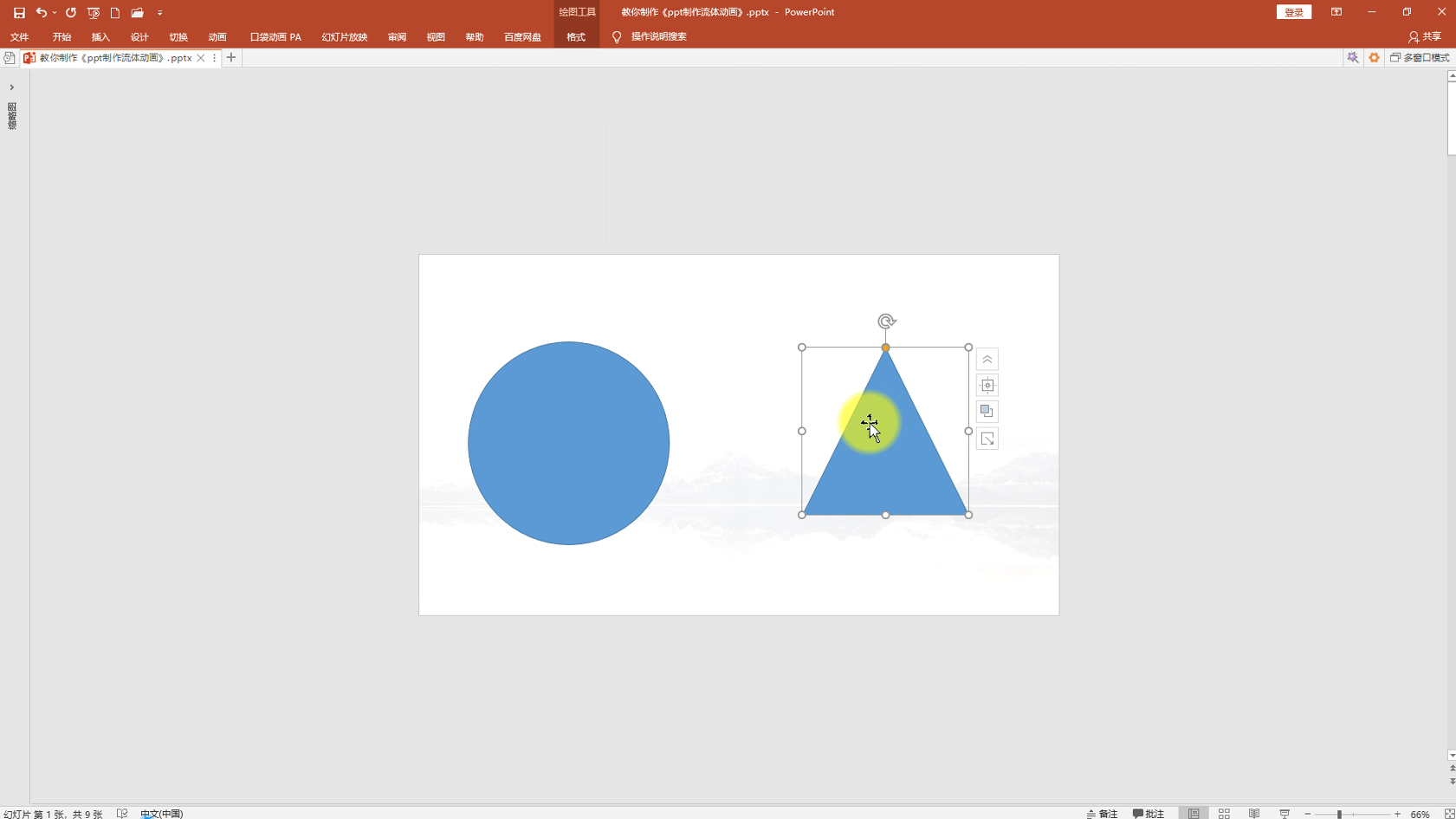1456x819 pixels.
Task: Open the 帮助 tab
Action: tap(475, 36)
